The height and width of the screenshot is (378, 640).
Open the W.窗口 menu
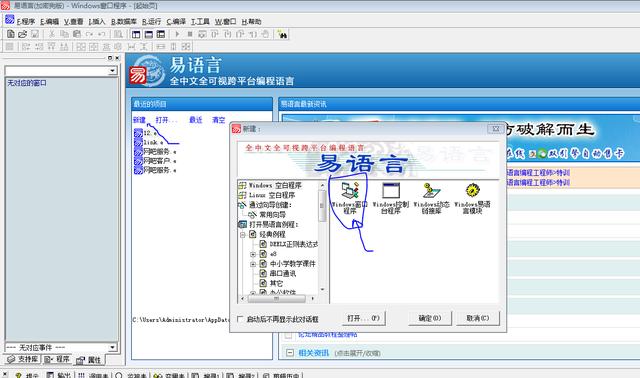coord(225,22)
